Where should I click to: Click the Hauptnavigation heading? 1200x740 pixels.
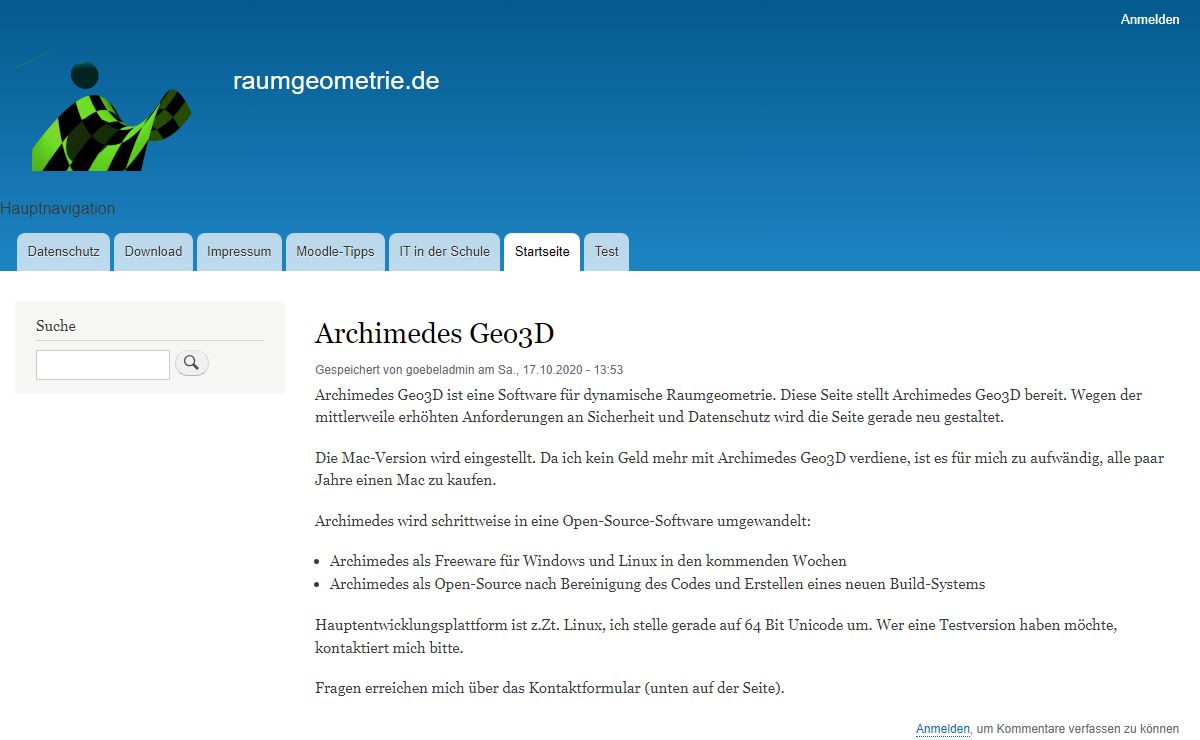tap(58, 209)
